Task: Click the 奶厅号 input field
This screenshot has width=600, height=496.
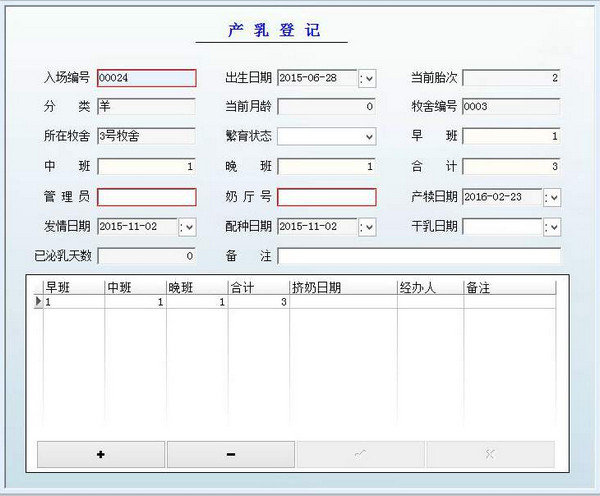Action: click(326, 197)
